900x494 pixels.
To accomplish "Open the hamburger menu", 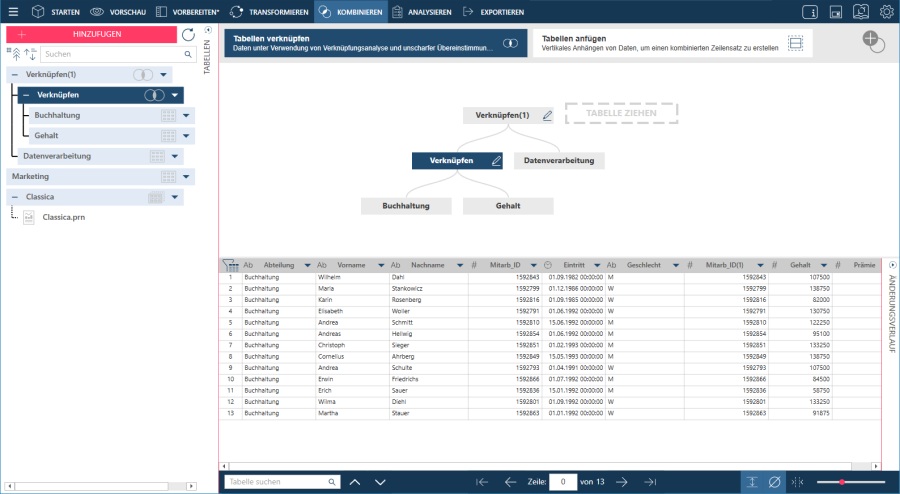I will point(13,12).
